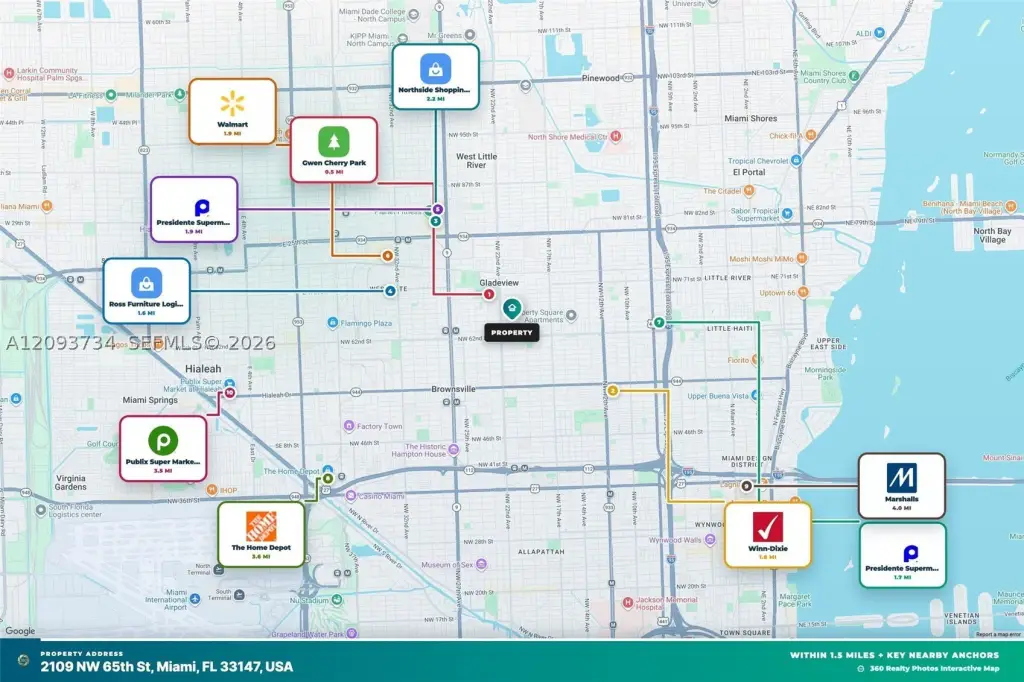
Task: Click the 2109 NW 65th St address text
Action: coord(167,666)
